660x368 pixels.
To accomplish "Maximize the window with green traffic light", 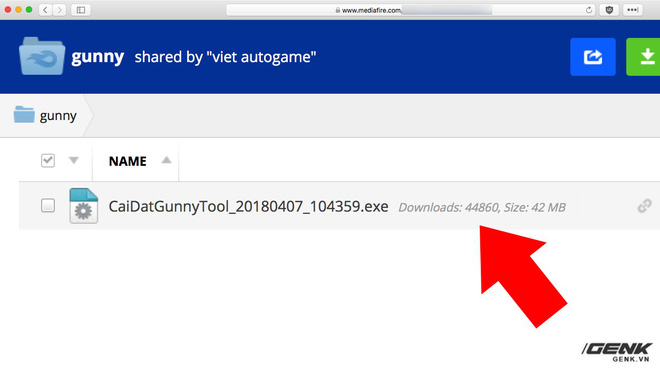I will (x=29, y=9).
